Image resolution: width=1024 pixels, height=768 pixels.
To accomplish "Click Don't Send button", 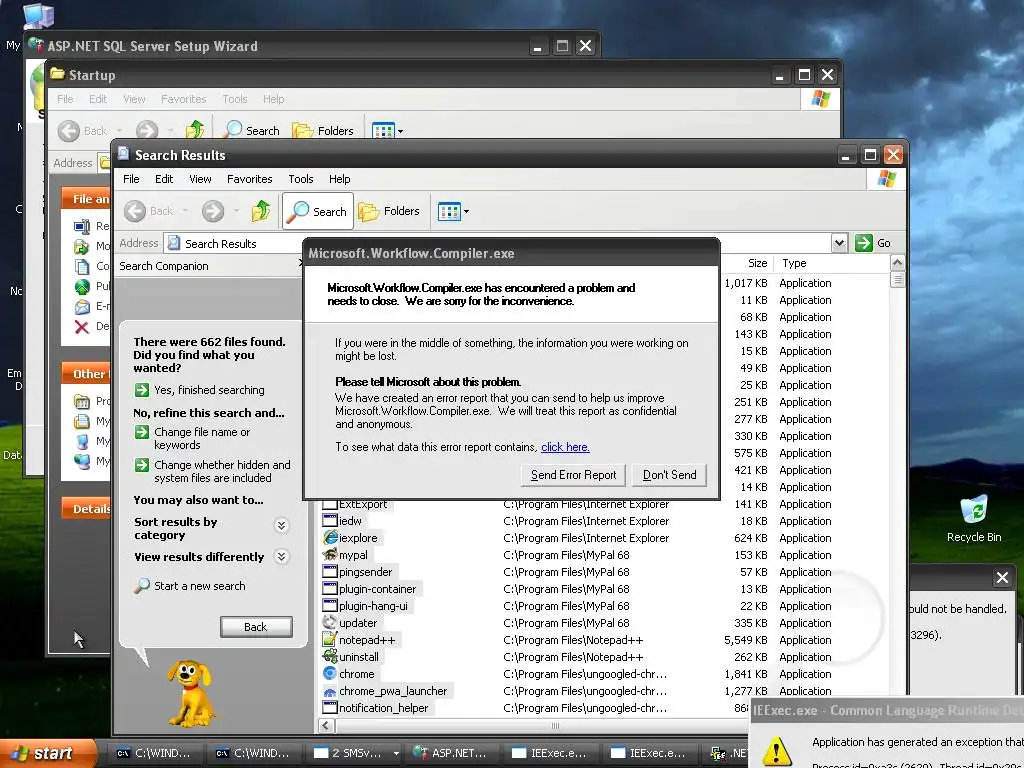I will [669, 475].
